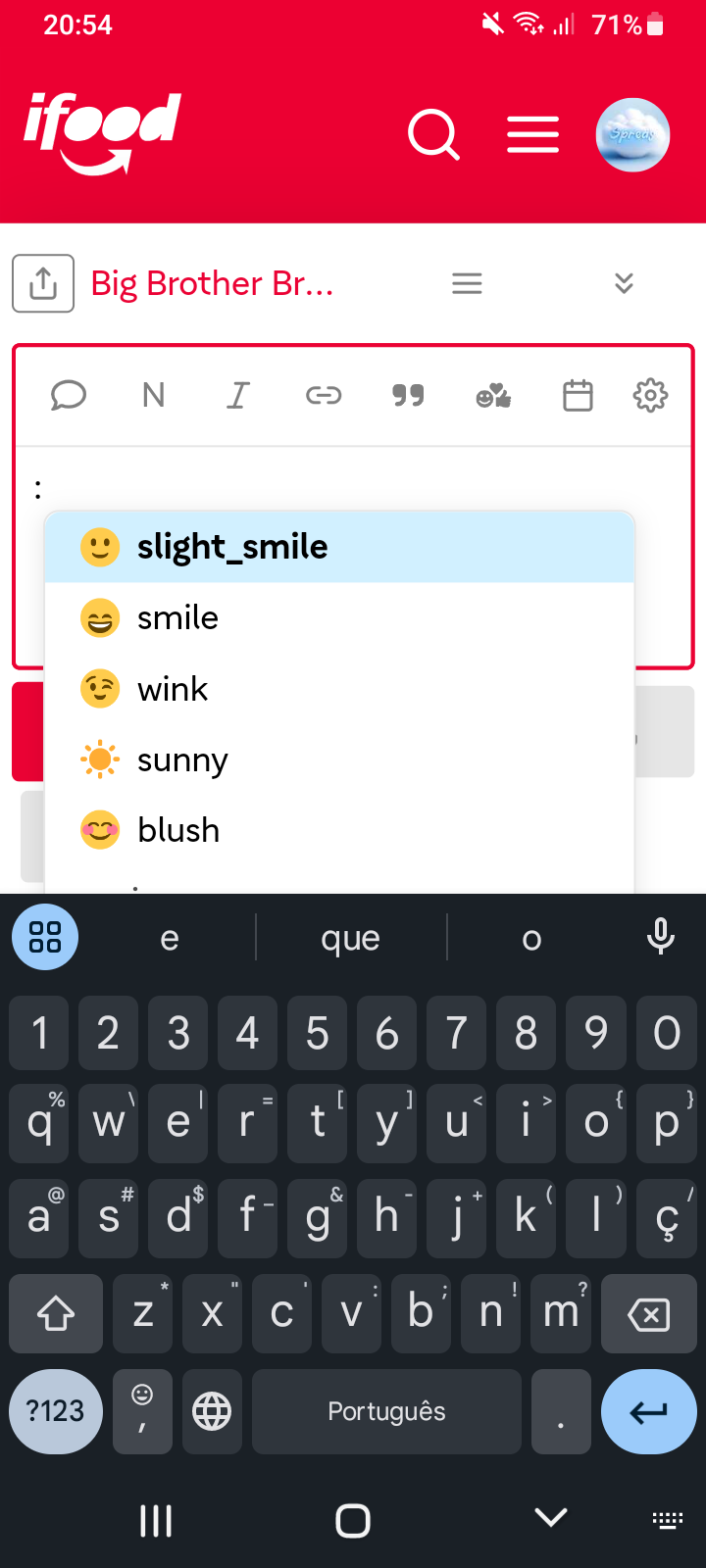The image size is (706, 1568).
Task: Toggle bold formatting N button
Action: (153, 395)
